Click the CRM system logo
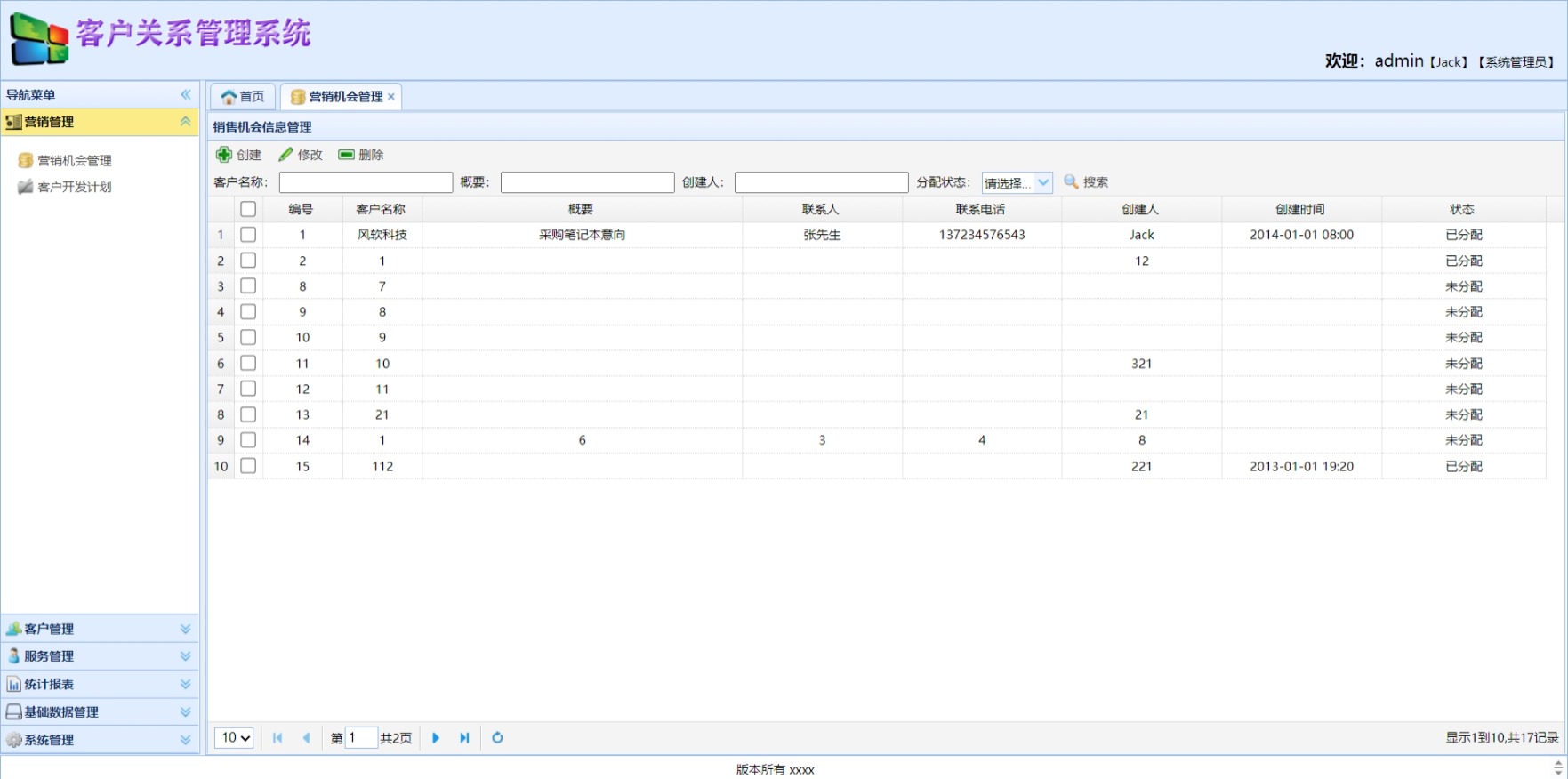Viewport: 1568px width, 779px height. pyautogui.click(x=39, y=39)
